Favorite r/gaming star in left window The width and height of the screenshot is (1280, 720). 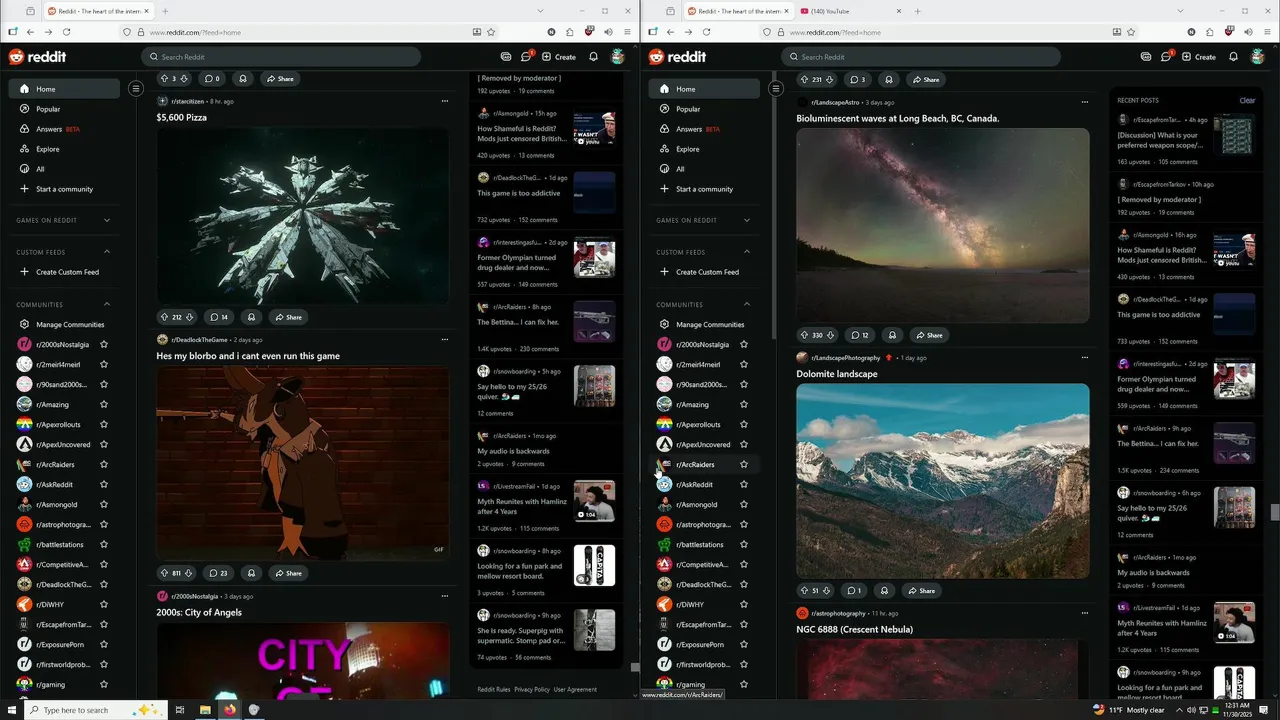104,684
